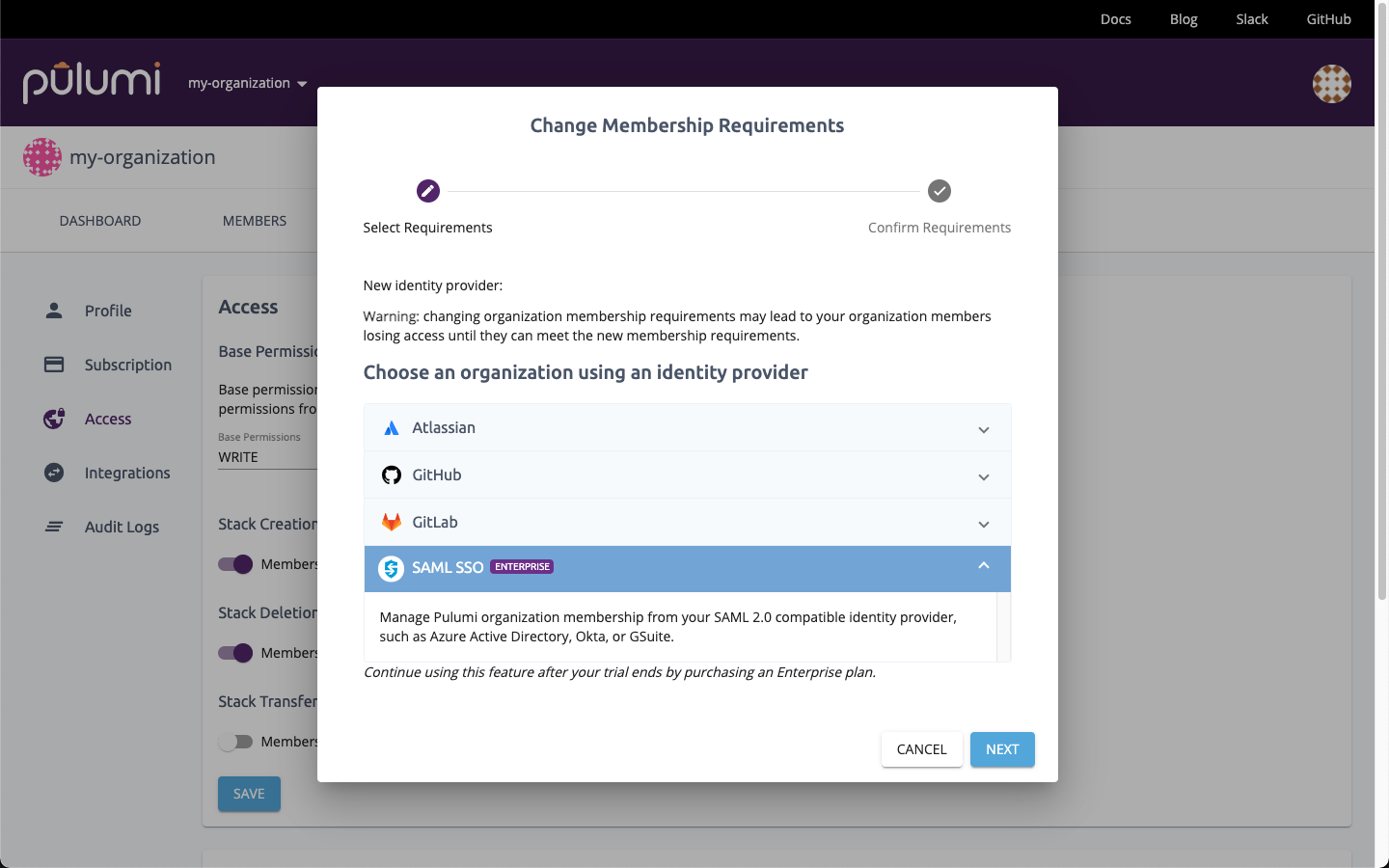Click the Profile person icon

coord(54,311)
